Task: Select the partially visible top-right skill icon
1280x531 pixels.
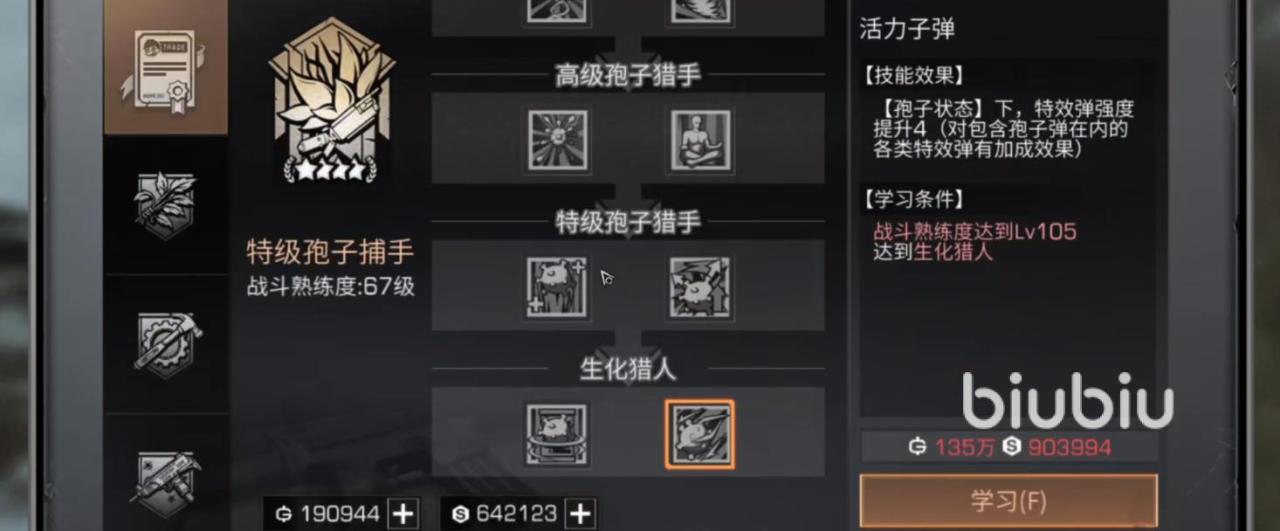Action: (700, 9)
